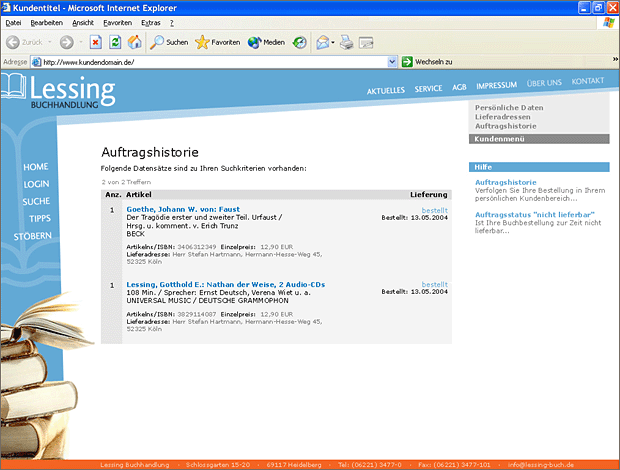
Task: Click the Mail envelope icon
Action: coord(323,42)
